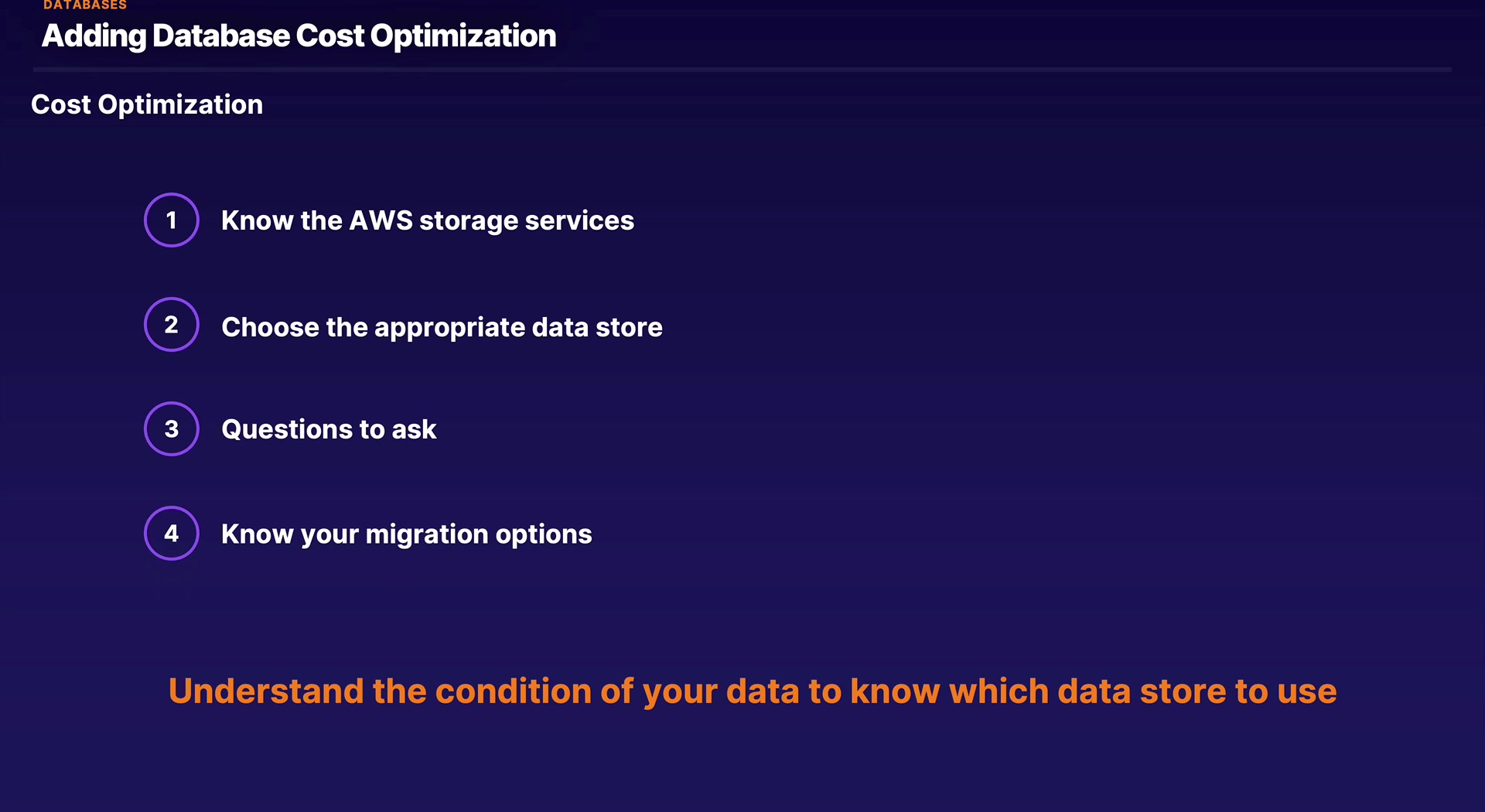Click the "Questions to ask" list item
The width and height of the screenshot is (1485, 812).
click(329, 429)
